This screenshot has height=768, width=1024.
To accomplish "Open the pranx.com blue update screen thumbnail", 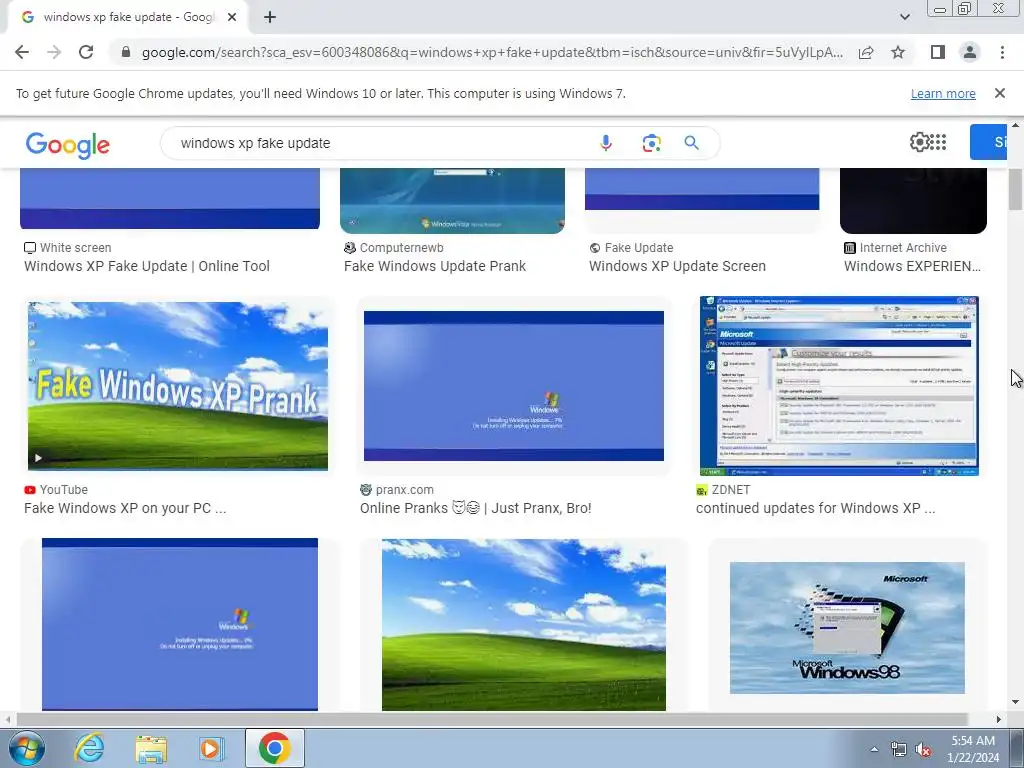I will click(514, 386).
